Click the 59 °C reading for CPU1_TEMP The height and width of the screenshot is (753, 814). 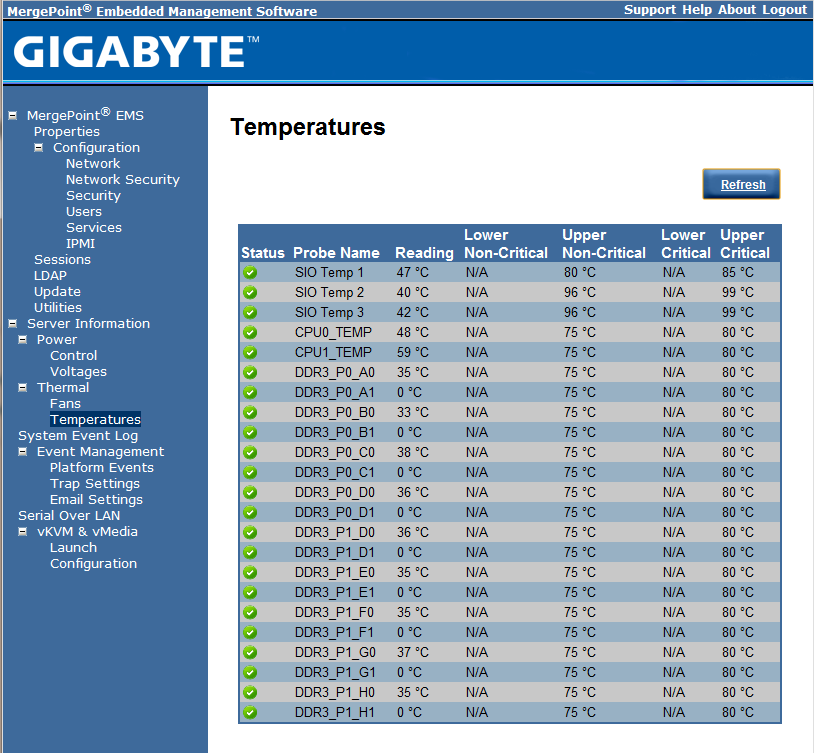point(413,353)
